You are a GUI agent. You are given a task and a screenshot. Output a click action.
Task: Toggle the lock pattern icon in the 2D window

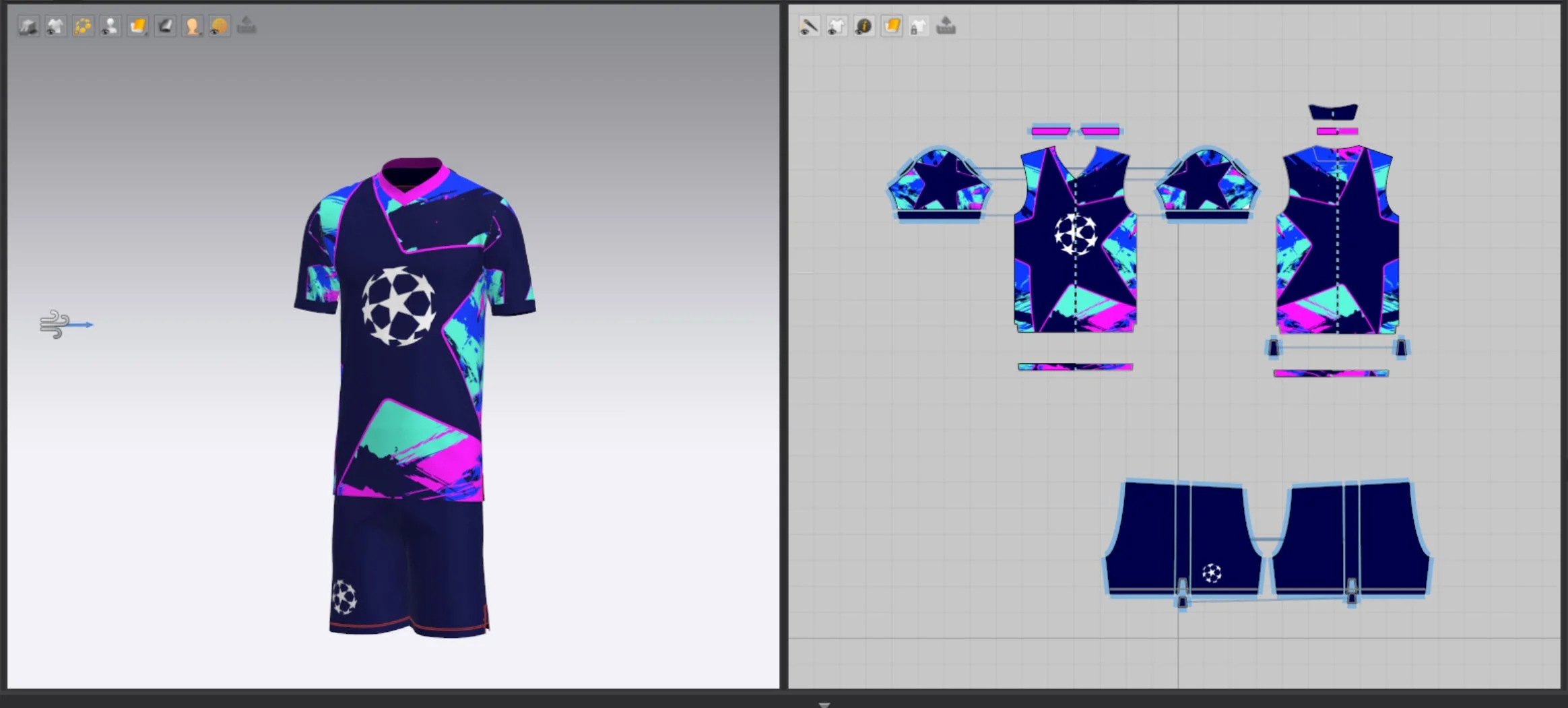[918, 26]
